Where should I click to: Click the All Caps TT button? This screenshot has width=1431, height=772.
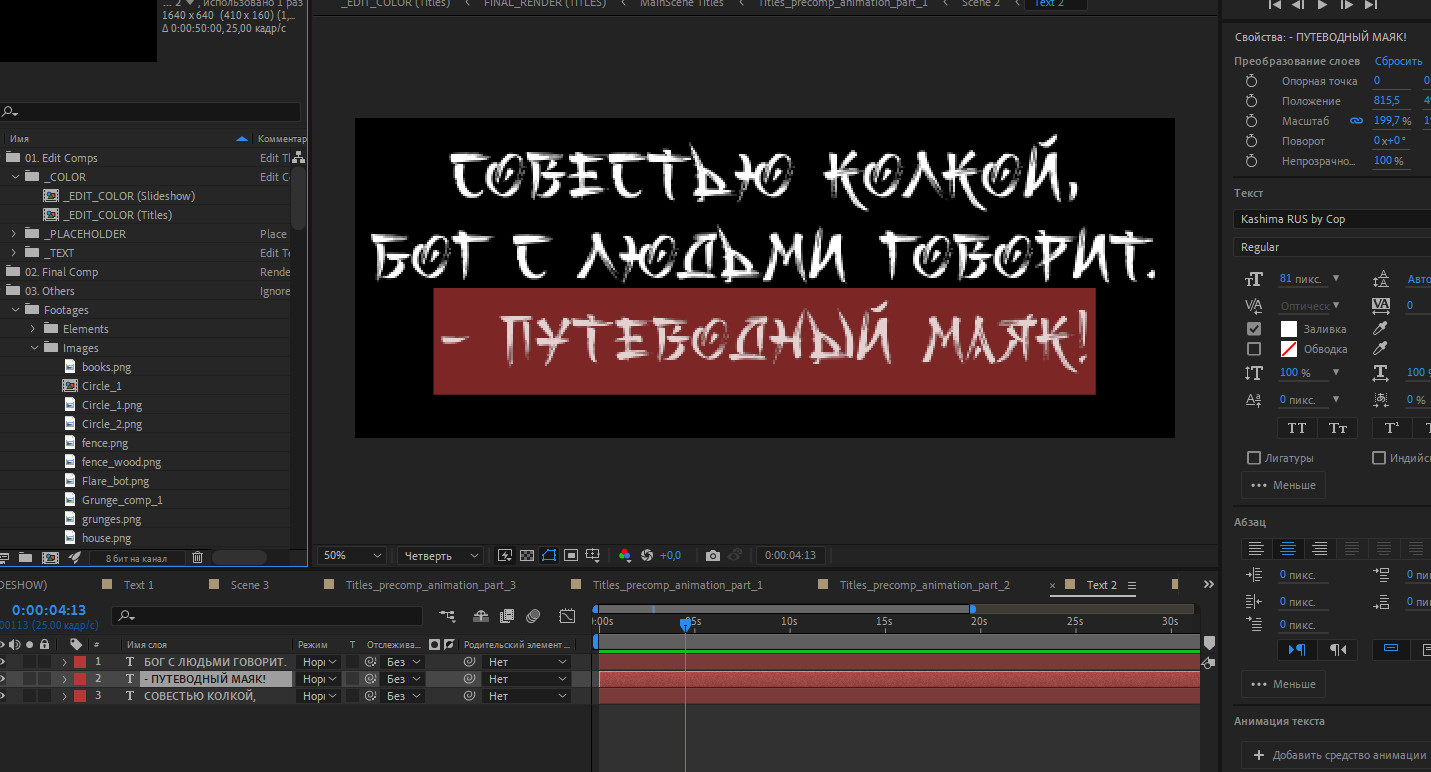[x=1296, y=428]
